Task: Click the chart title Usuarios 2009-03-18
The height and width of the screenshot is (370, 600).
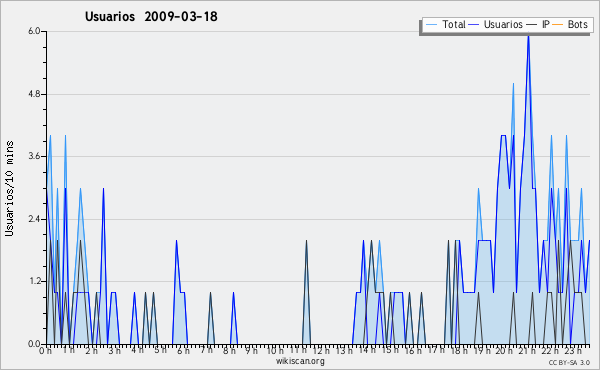Action: click(x=151, y=16)
